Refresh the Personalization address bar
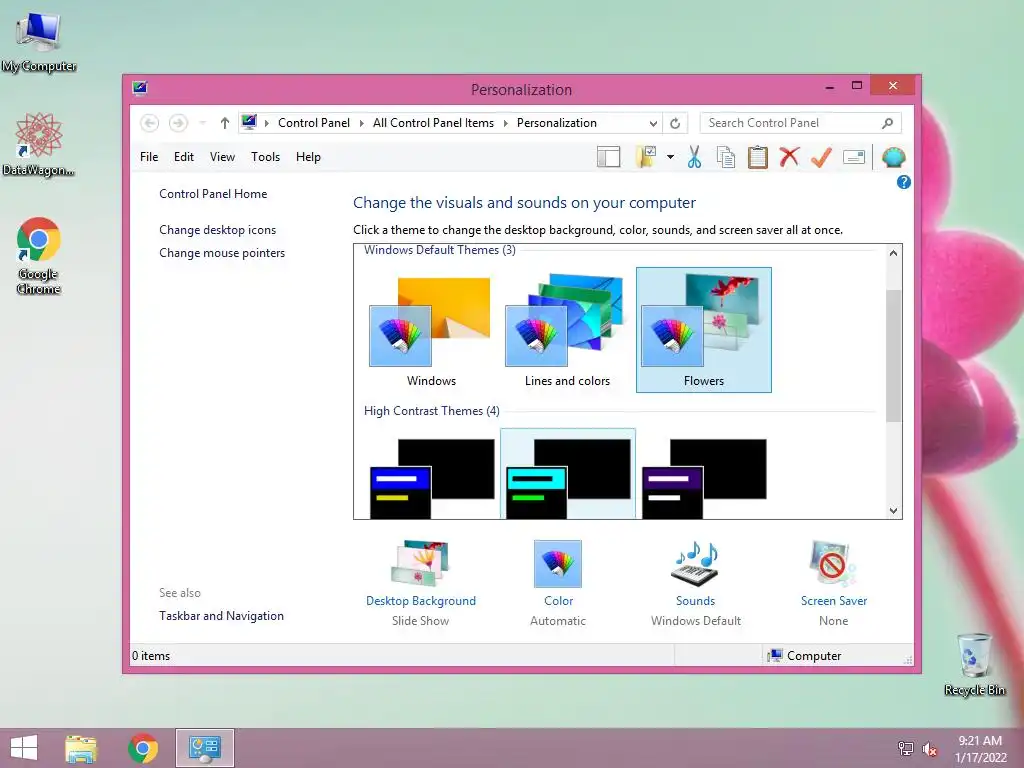 675,123
